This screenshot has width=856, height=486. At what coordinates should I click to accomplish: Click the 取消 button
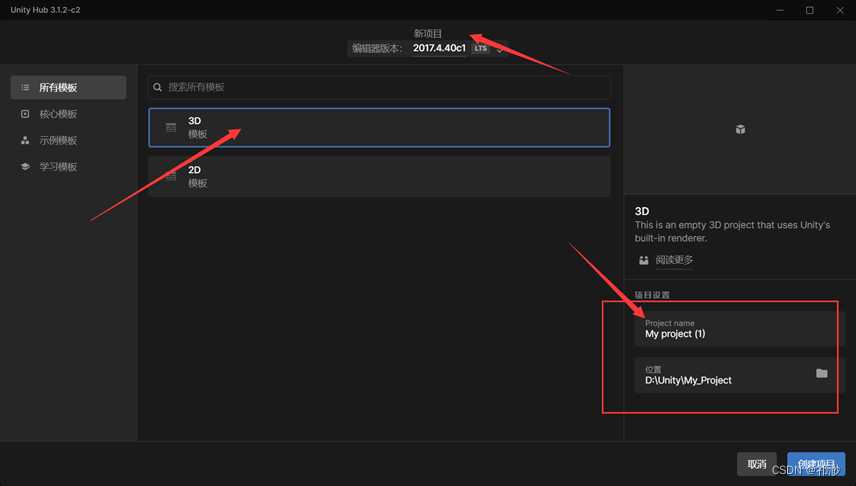coord(757,464)
